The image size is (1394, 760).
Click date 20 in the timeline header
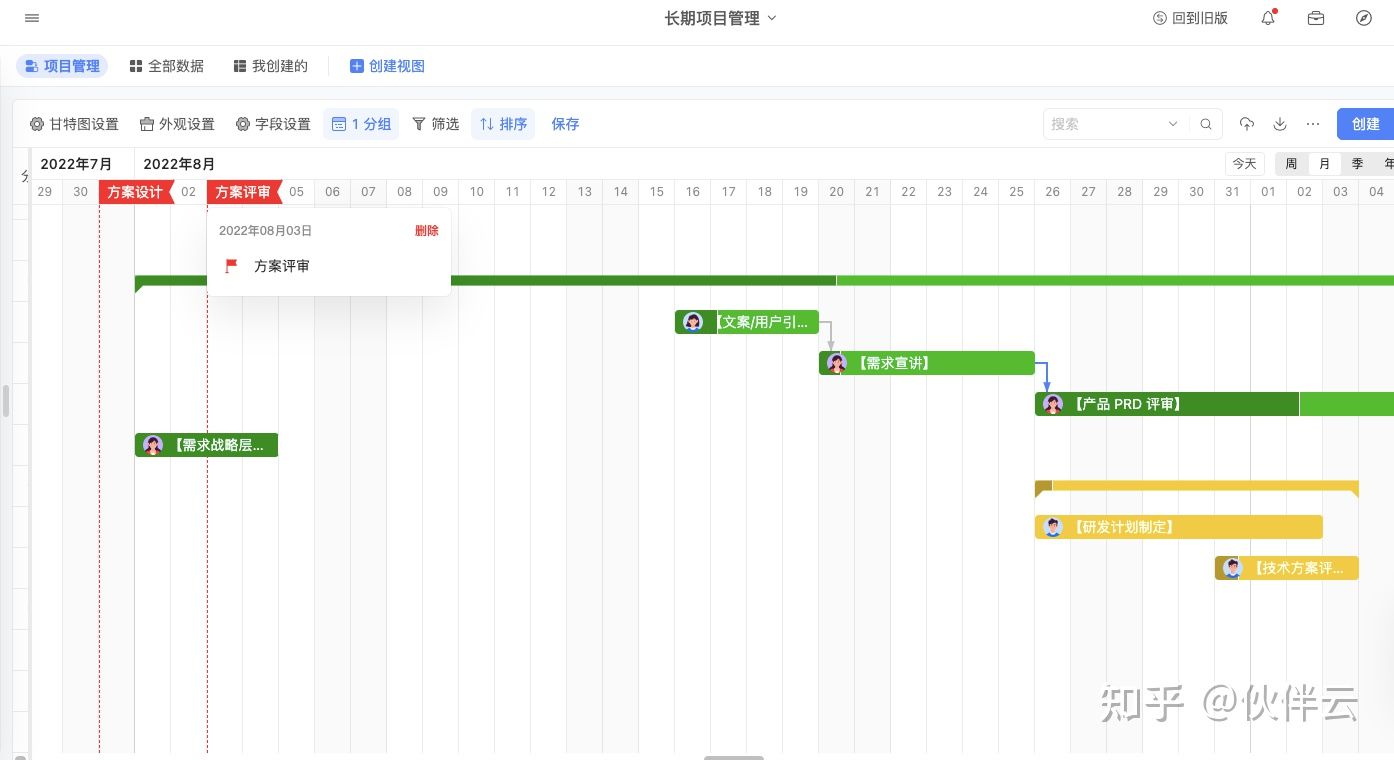pos(837,192)
